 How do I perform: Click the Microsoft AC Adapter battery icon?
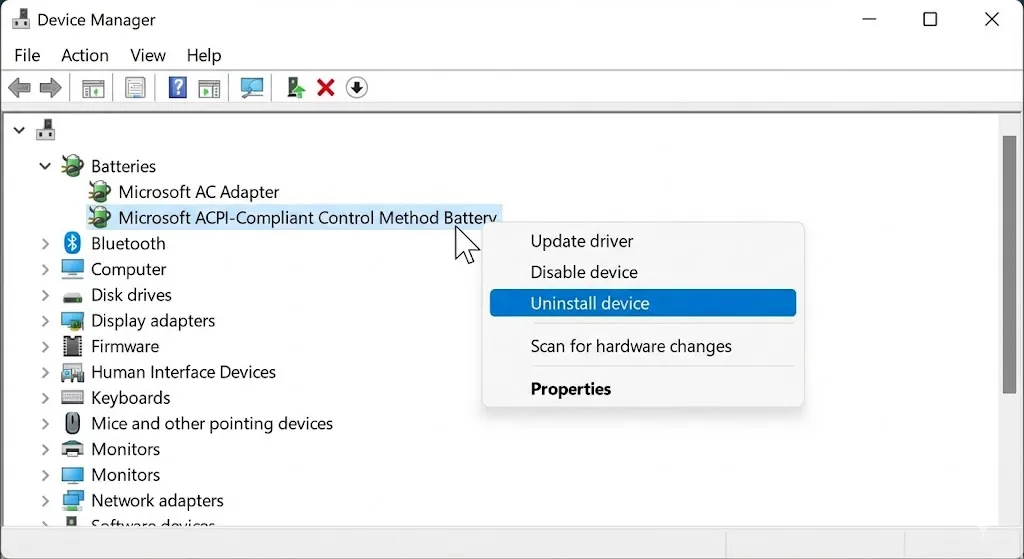pyautogui.click(x=99, y=192)
